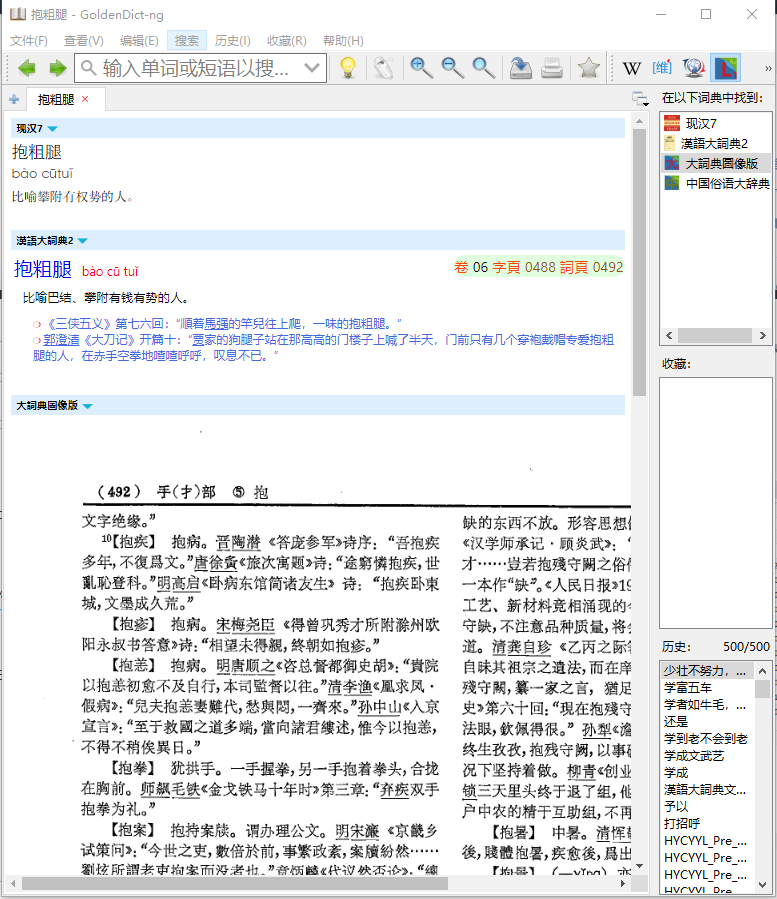Click the article scroll down arrow
This screenshot has height=899, width=777.
click(639, 866)
